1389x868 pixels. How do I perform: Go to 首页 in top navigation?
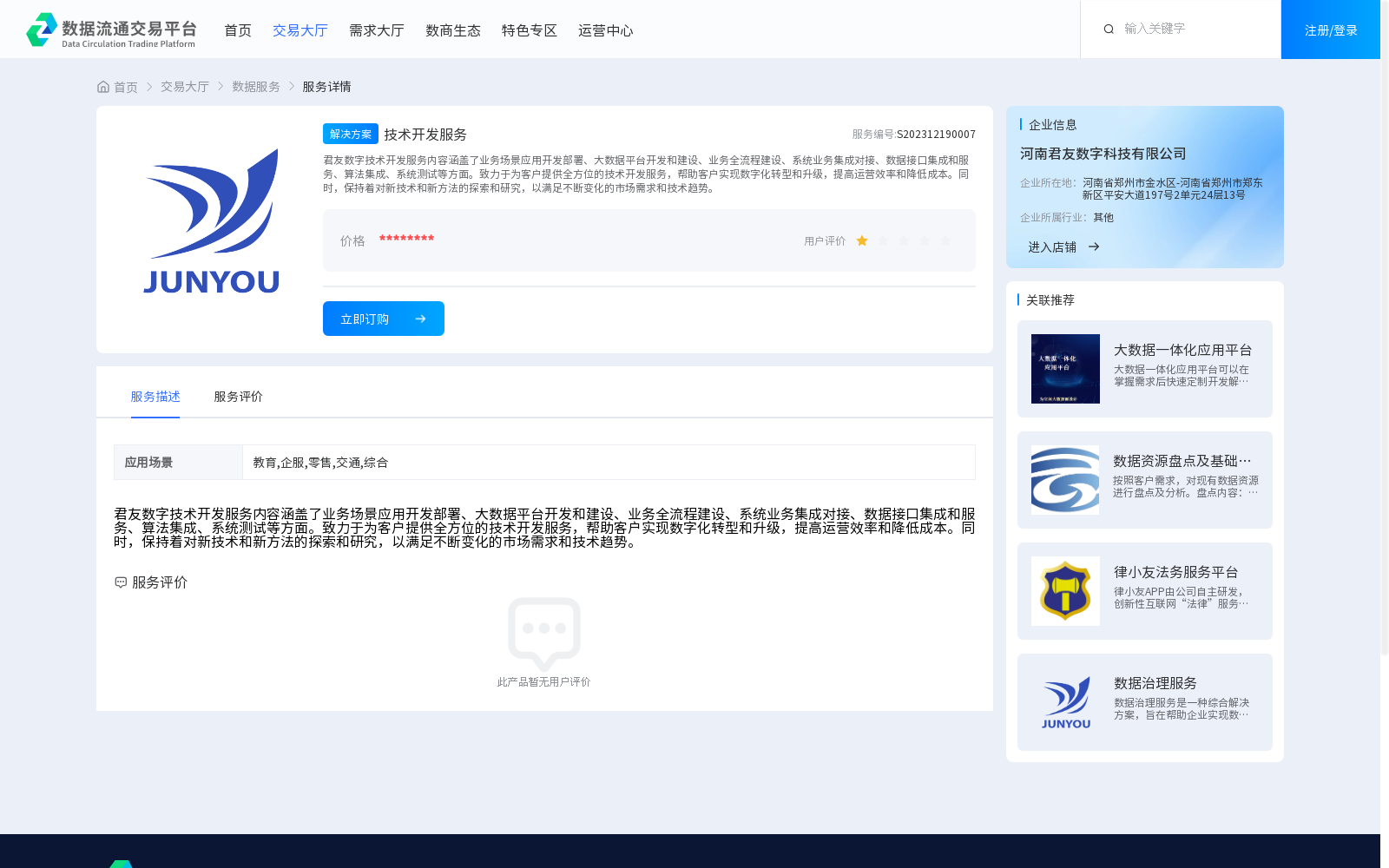(x=238, y=30)
